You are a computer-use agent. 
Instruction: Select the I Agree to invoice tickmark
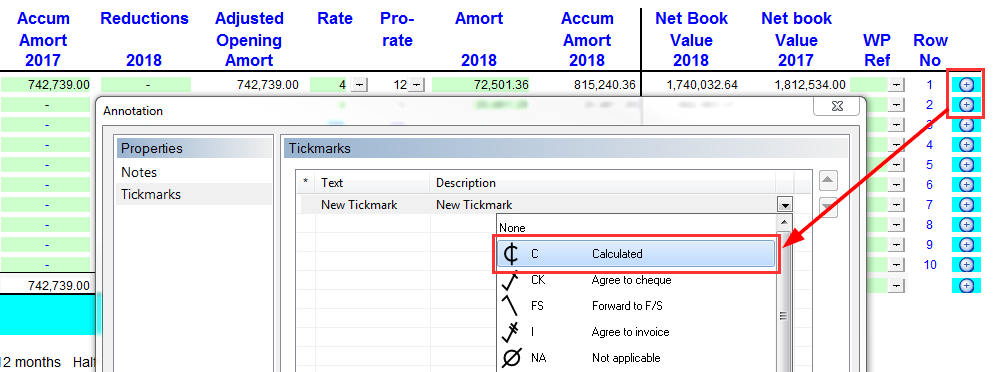[636, 332]
